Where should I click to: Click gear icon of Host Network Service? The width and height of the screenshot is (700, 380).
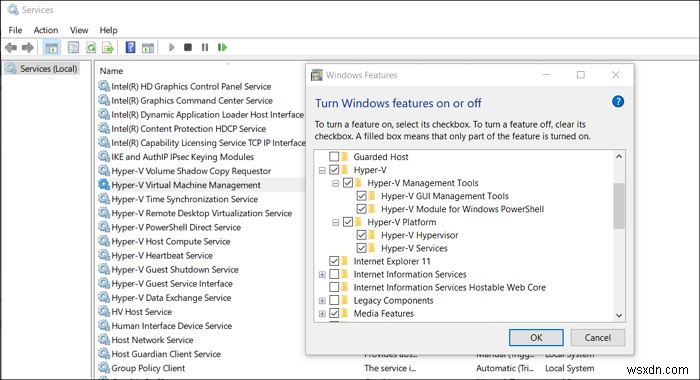[104, 339]
